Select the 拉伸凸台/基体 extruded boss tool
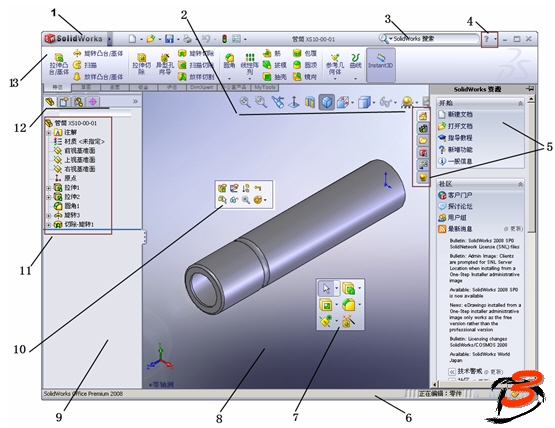Viewport: 555px width, 428px height. click(59, 64)
